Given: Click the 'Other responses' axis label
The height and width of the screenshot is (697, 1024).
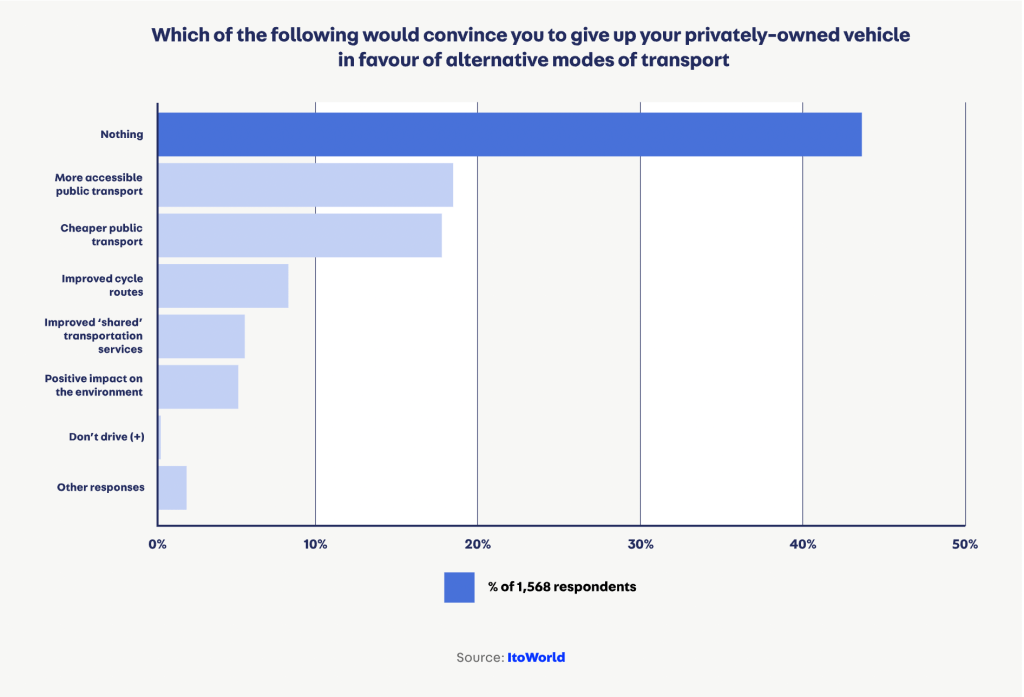Looking at the screenshot, I should (101, 487).
